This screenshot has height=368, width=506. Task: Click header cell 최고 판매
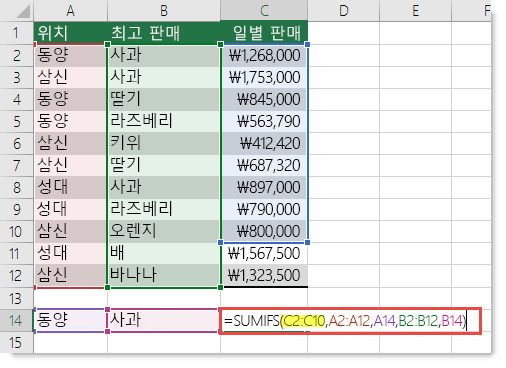click(x=164, y=33)
